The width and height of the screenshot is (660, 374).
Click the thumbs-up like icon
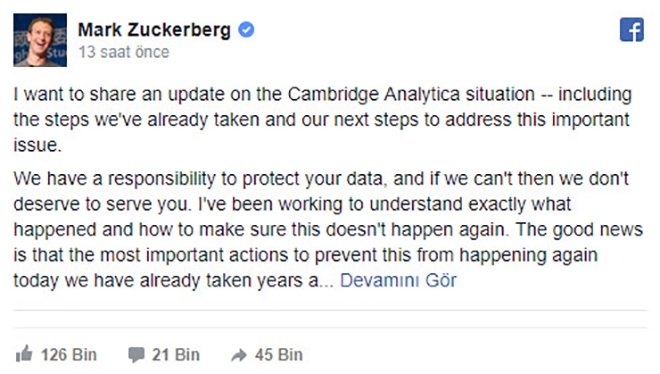pyautogui.click(x=24, y=354)
